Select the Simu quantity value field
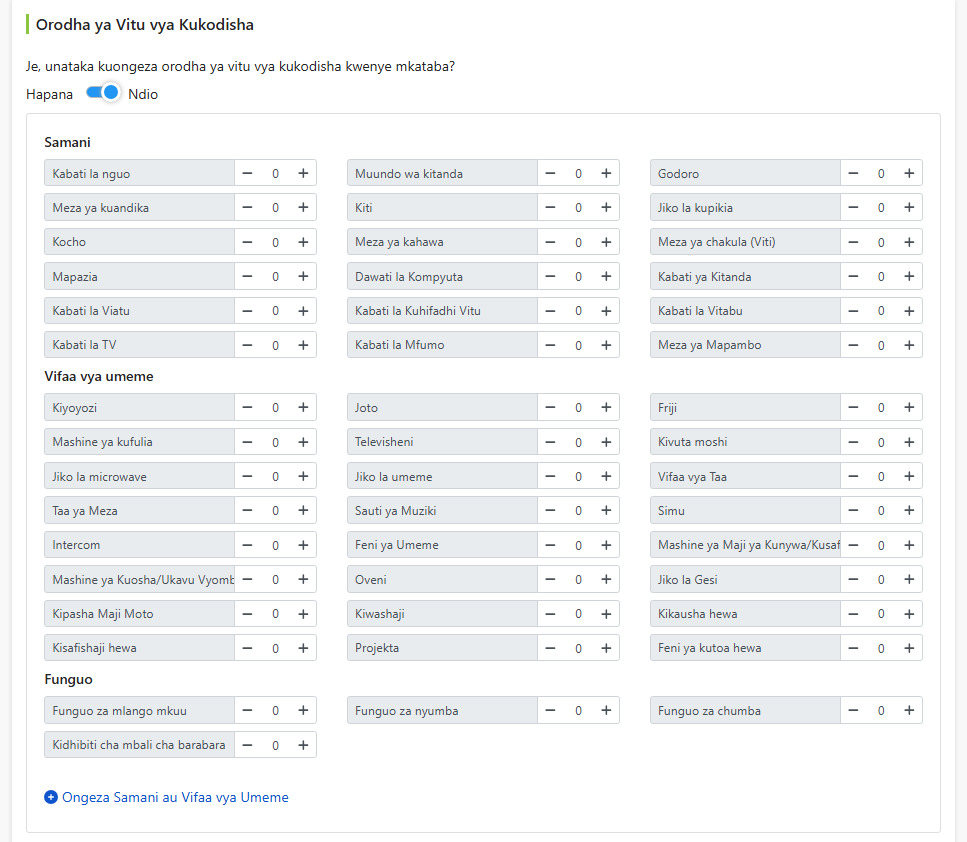 coord(881,510)
